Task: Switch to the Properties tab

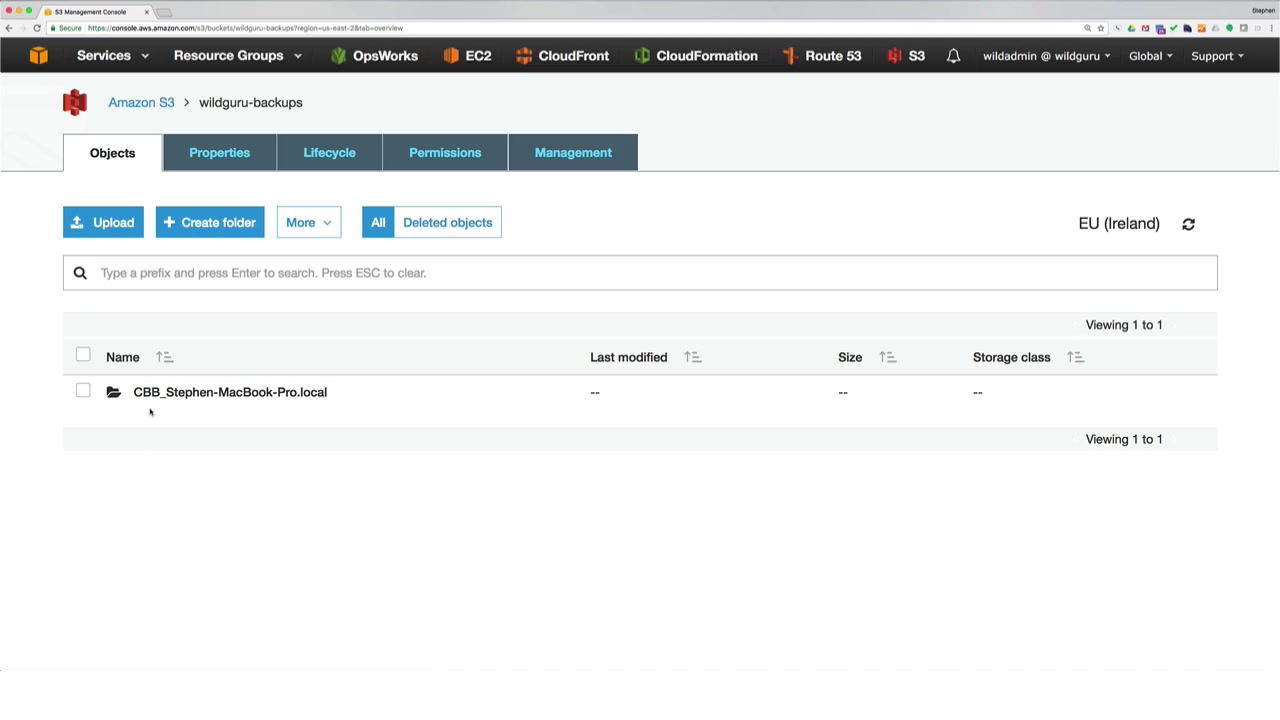Action: pos(219,153)
